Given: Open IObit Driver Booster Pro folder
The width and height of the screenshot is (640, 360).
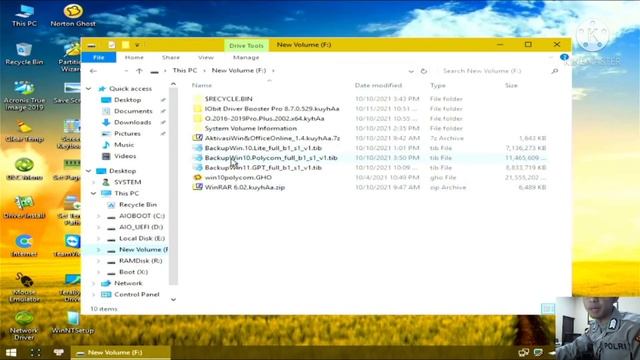Looking at the screenshot, I should point(271,109).
